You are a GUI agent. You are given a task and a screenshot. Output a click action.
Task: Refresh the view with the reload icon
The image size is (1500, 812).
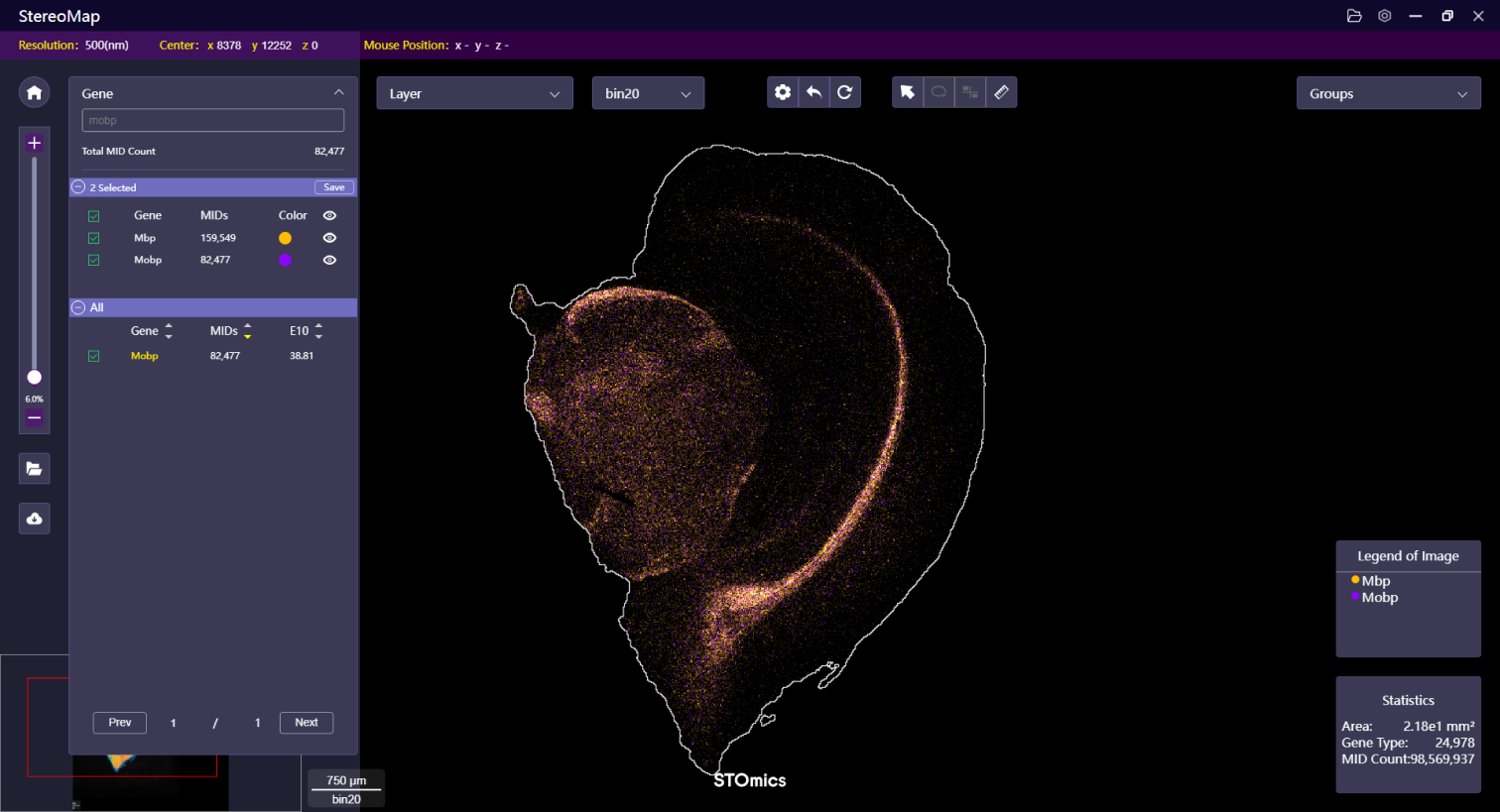coord(844,92)
